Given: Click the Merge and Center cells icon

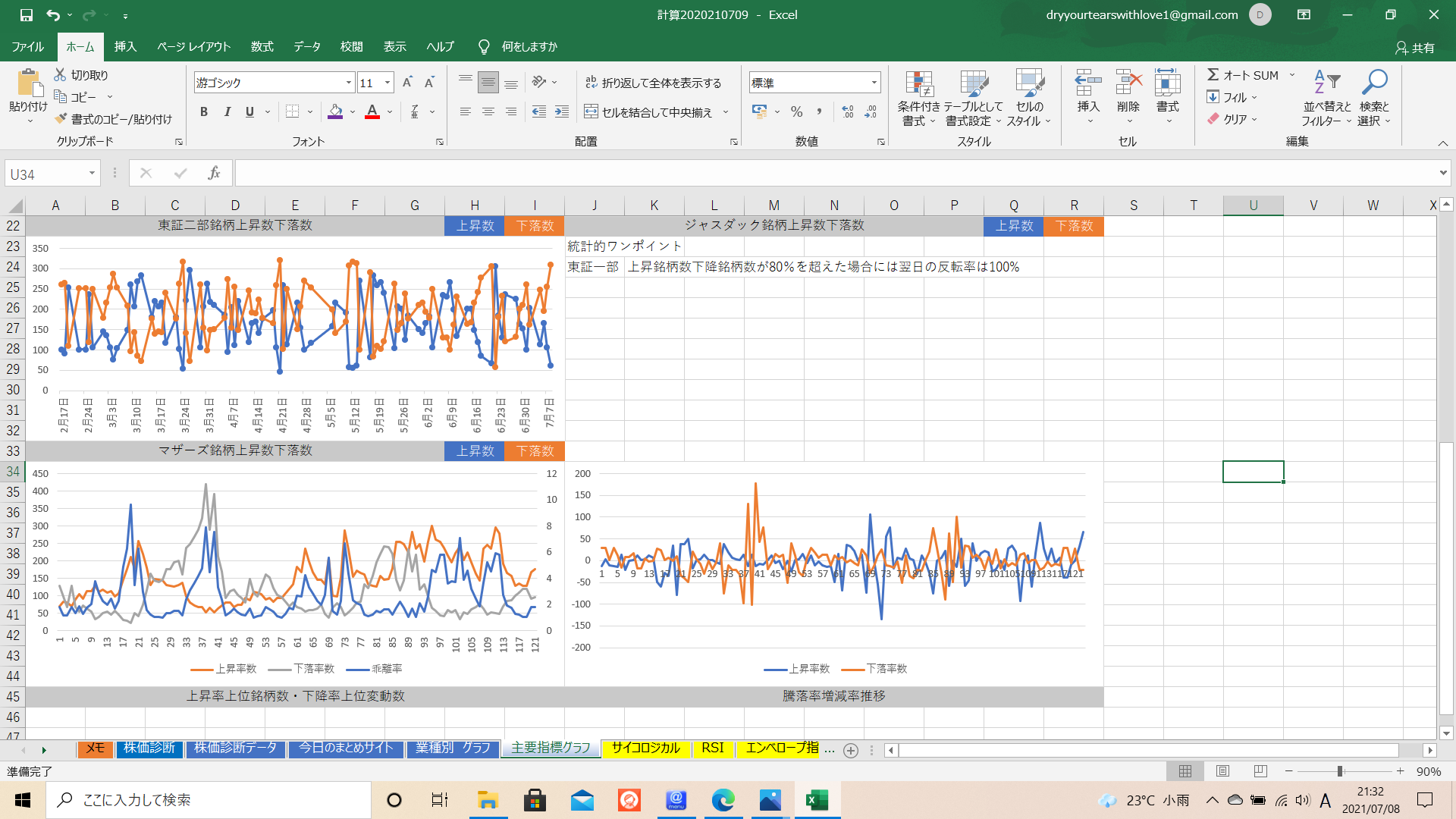Looking at the screenshot, I should click(x=591, y=112).
